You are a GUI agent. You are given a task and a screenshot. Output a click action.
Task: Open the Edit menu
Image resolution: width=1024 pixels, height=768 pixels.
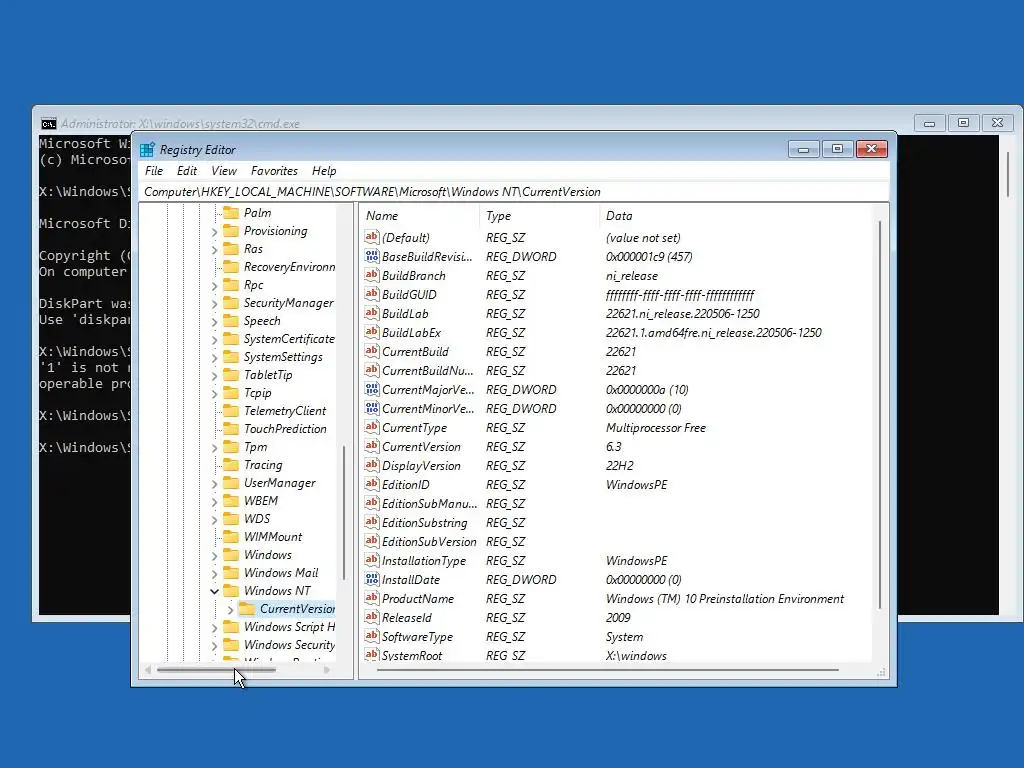point(187,170)
